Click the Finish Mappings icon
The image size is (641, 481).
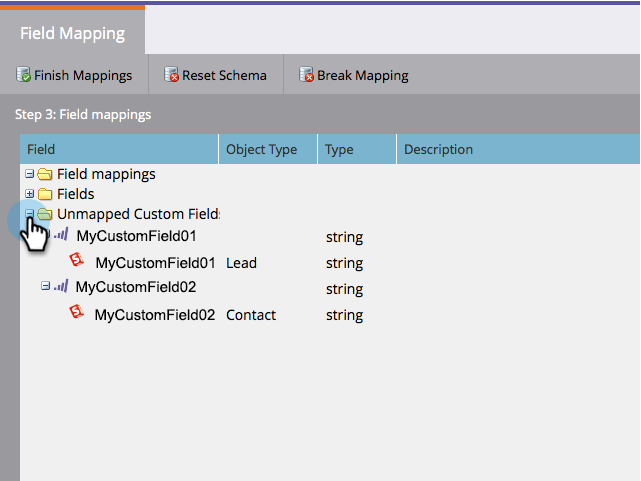click(24, 75)
